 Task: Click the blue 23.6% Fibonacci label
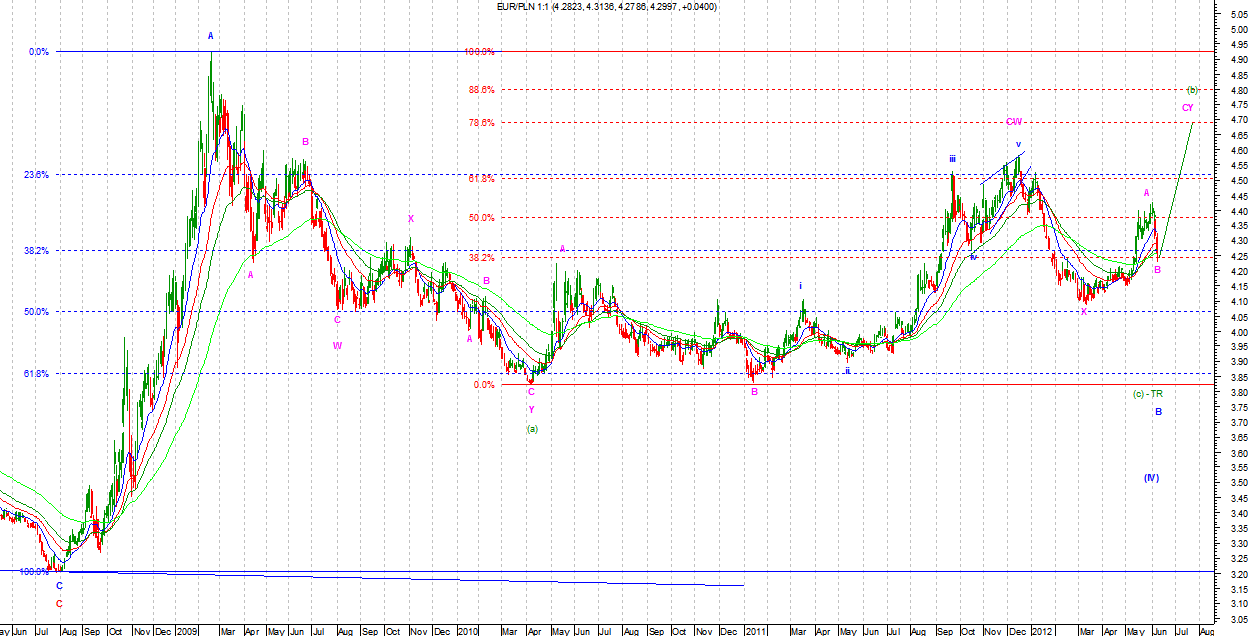tap(36, 174)
